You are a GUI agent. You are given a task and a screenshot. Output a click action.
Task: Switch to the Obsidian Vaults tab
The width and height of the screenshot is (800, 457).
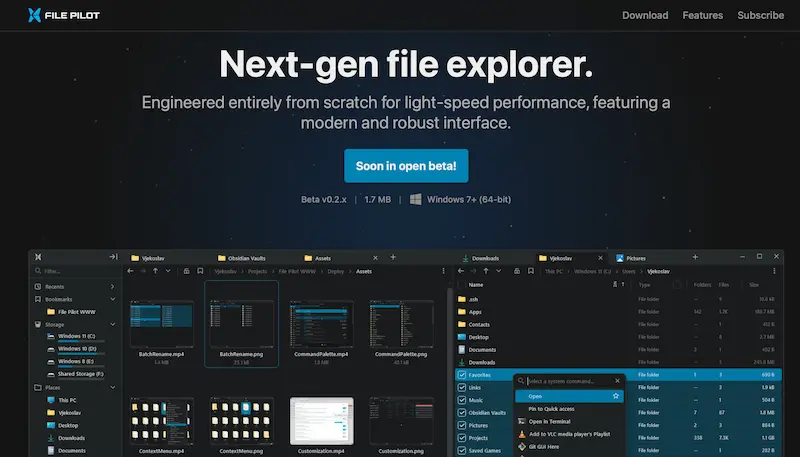click(x=241, y=258)
